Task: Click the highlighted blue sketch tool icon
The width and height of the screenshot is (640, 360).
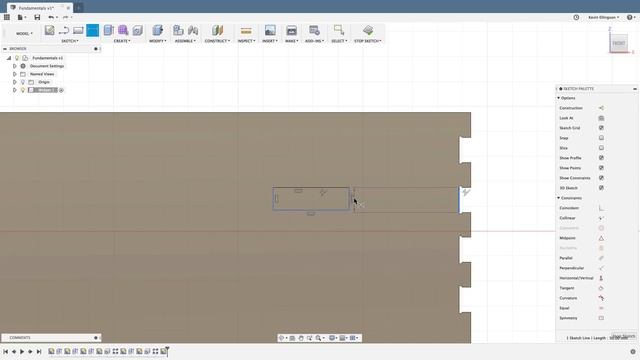Action: 93,30
